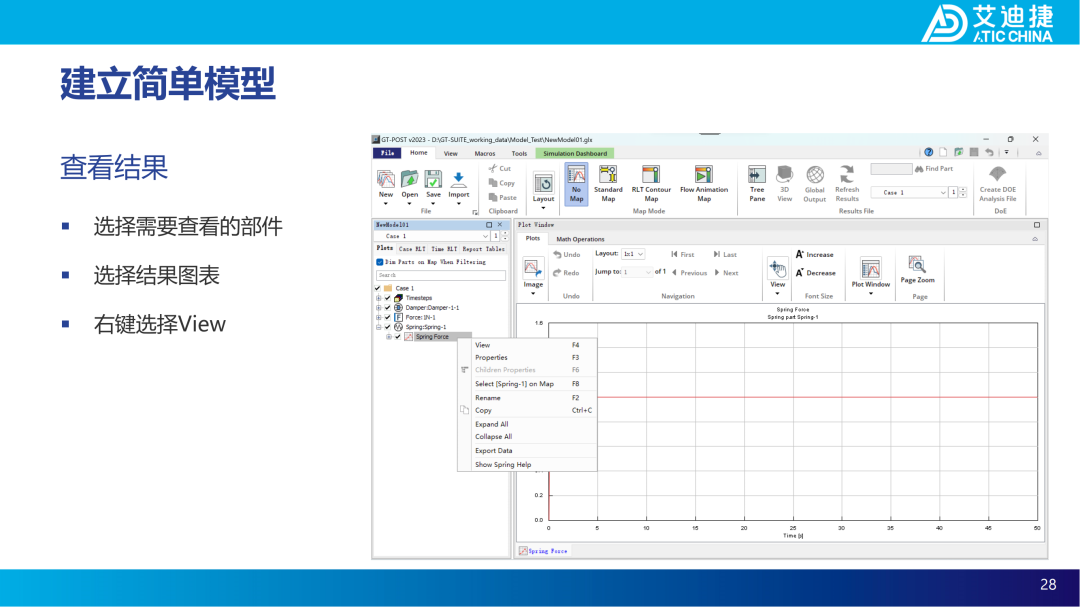Uncheck the Spring:Spring-1 checkbox
Viewport: 1080px width, 607px height.
[x=388, y=327]
